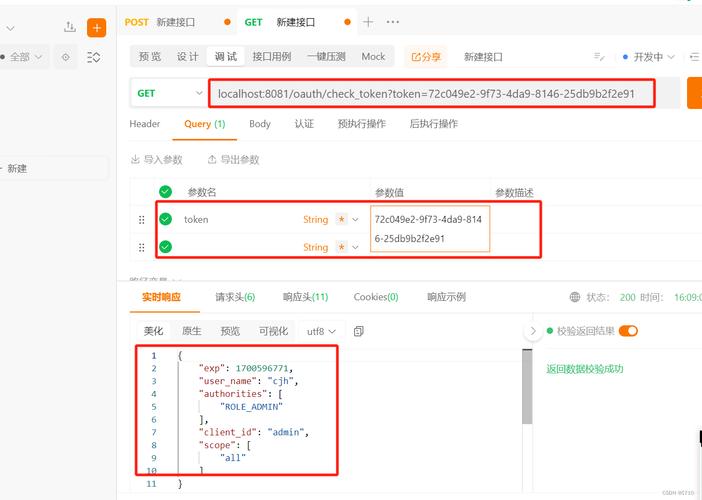Open the 开发中 status dropdown
The width and height of the screenshot is (702, 500).
[x=649, y=57]
